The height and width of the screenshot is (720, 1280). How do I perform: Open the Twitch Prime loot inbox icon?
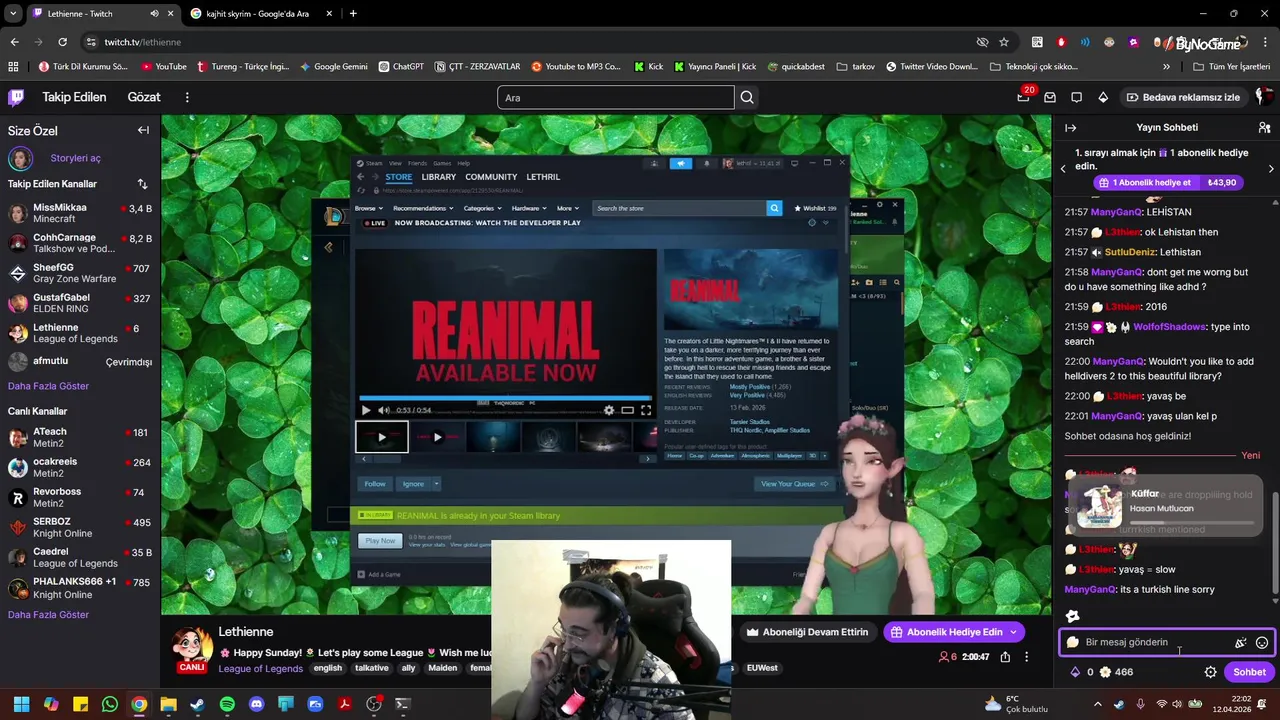click(1050, 97)
